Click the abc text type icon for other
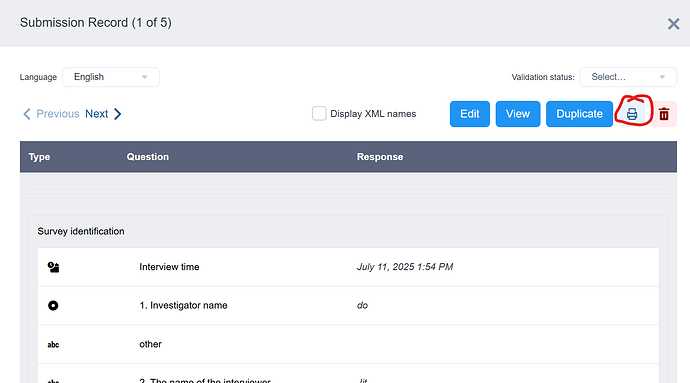 (53, 345)
